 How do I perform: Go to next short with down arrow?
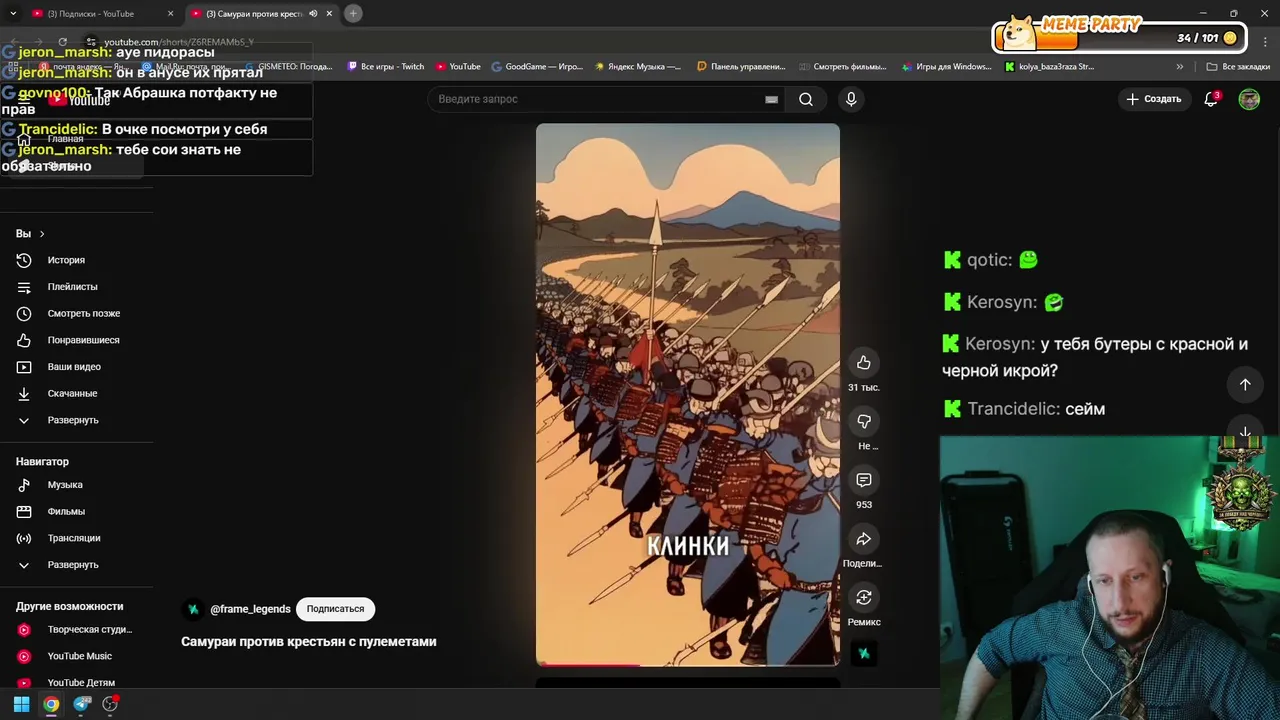coord(1245,432)
